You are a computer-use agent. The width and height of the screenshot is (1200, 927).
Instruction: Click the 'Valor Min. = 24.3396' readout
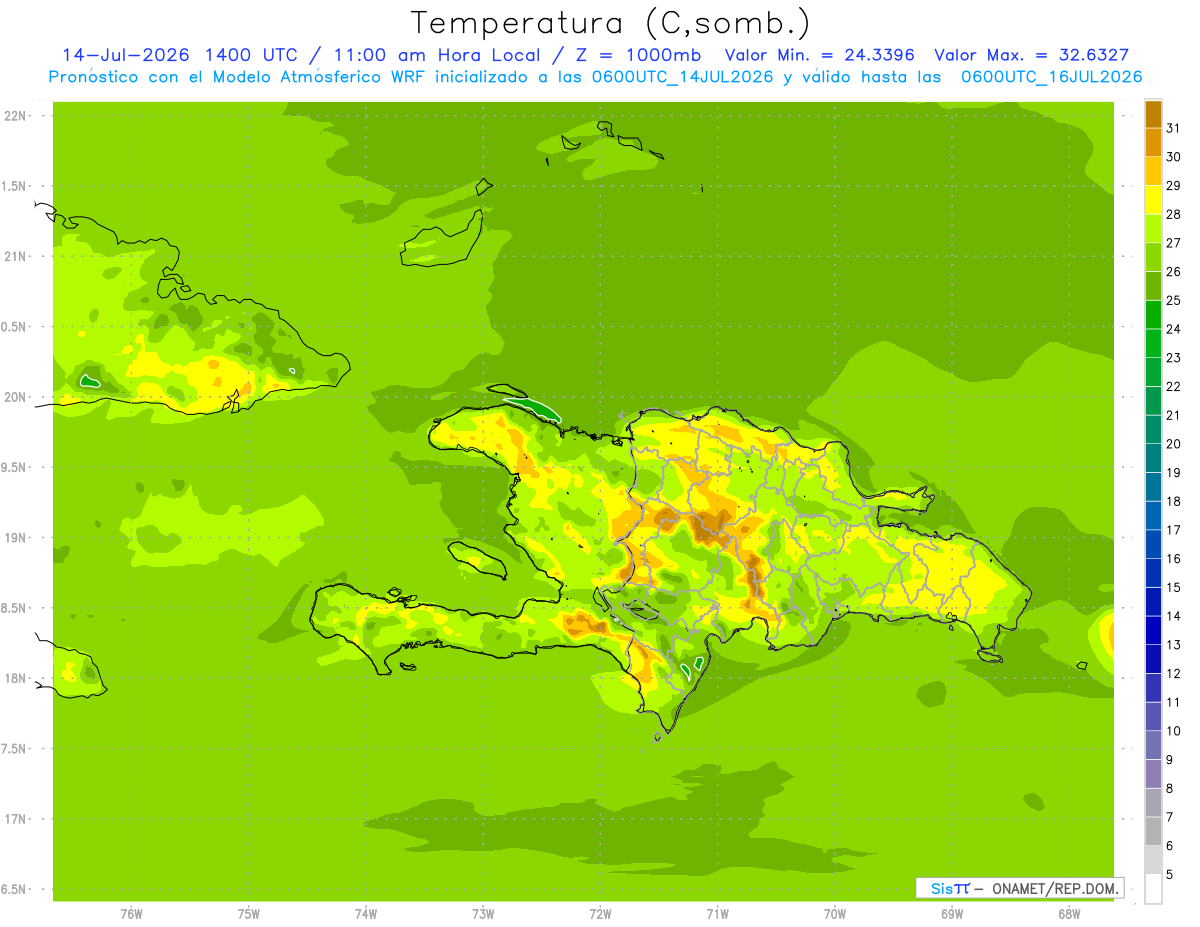[819, 55]
